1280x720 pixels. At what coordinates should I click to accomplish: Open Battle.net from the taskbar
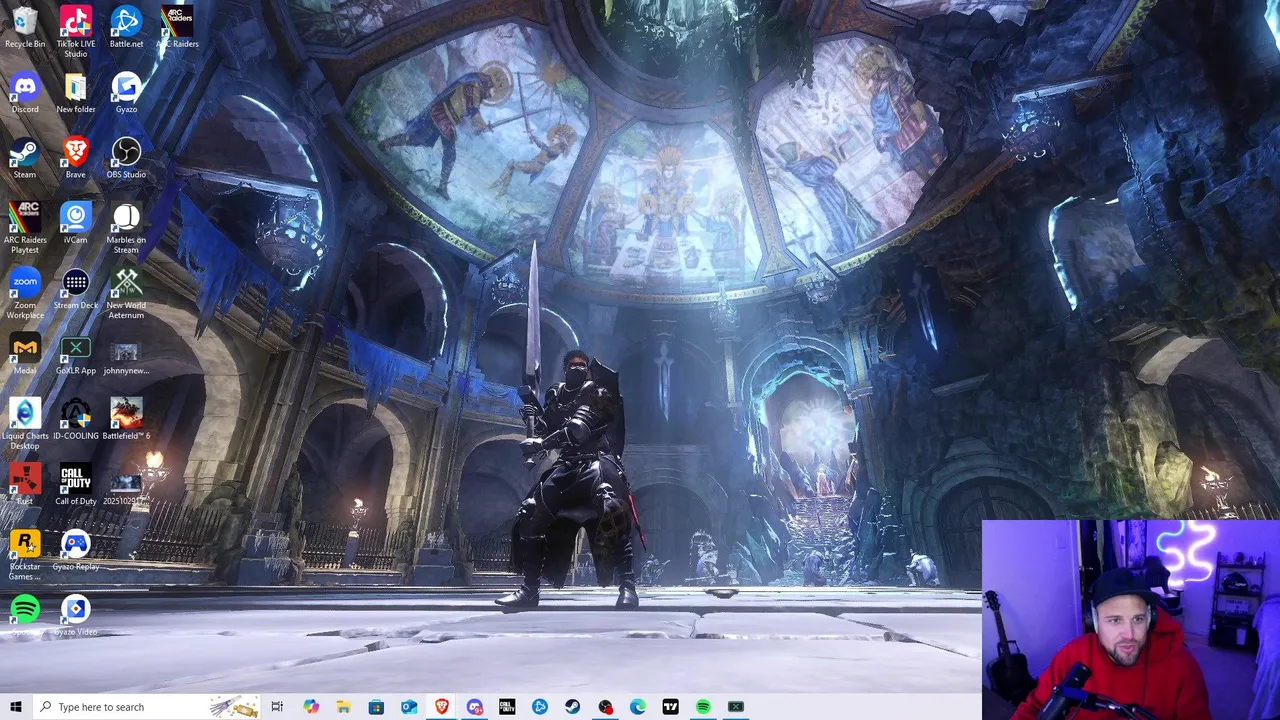click(x=540, y=707)
